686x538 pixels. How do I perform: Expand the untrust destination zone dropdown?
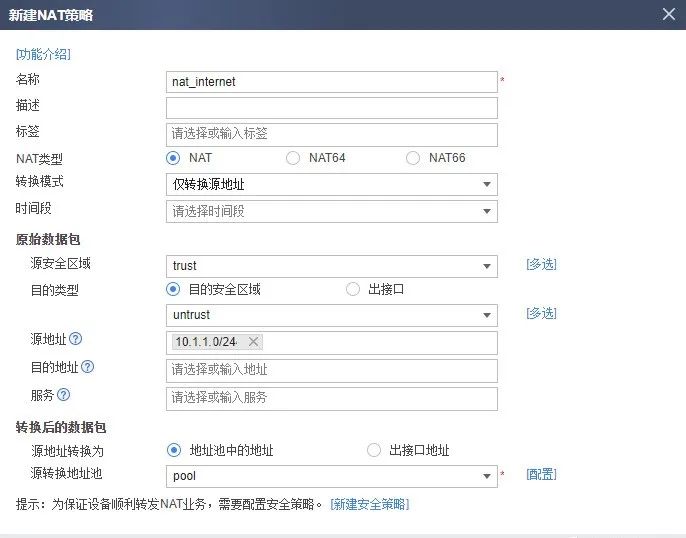click(332, 315)
